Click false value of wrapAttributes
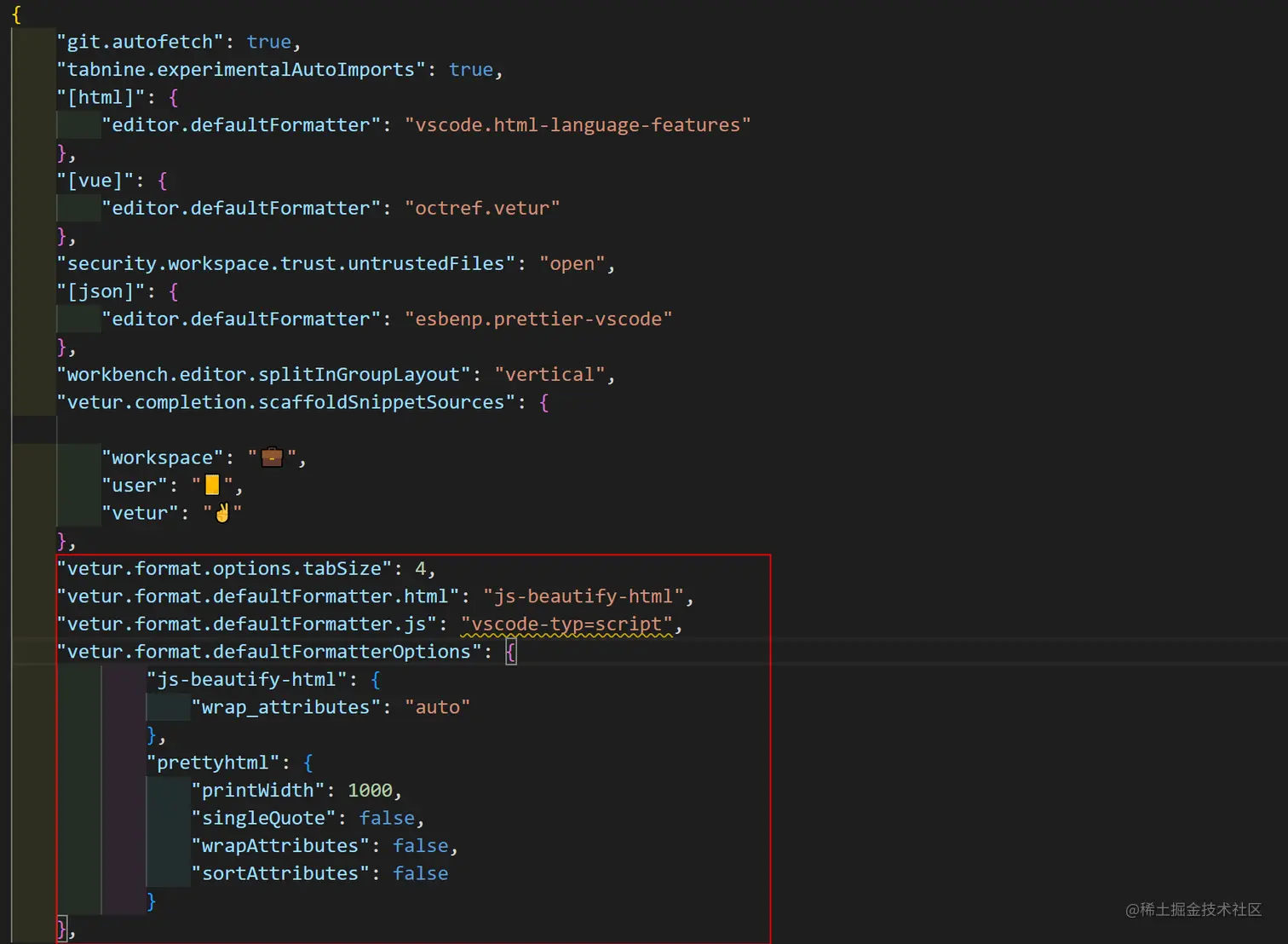The height and width of the screenshot is (944, 1288). [x=420, y=846]
